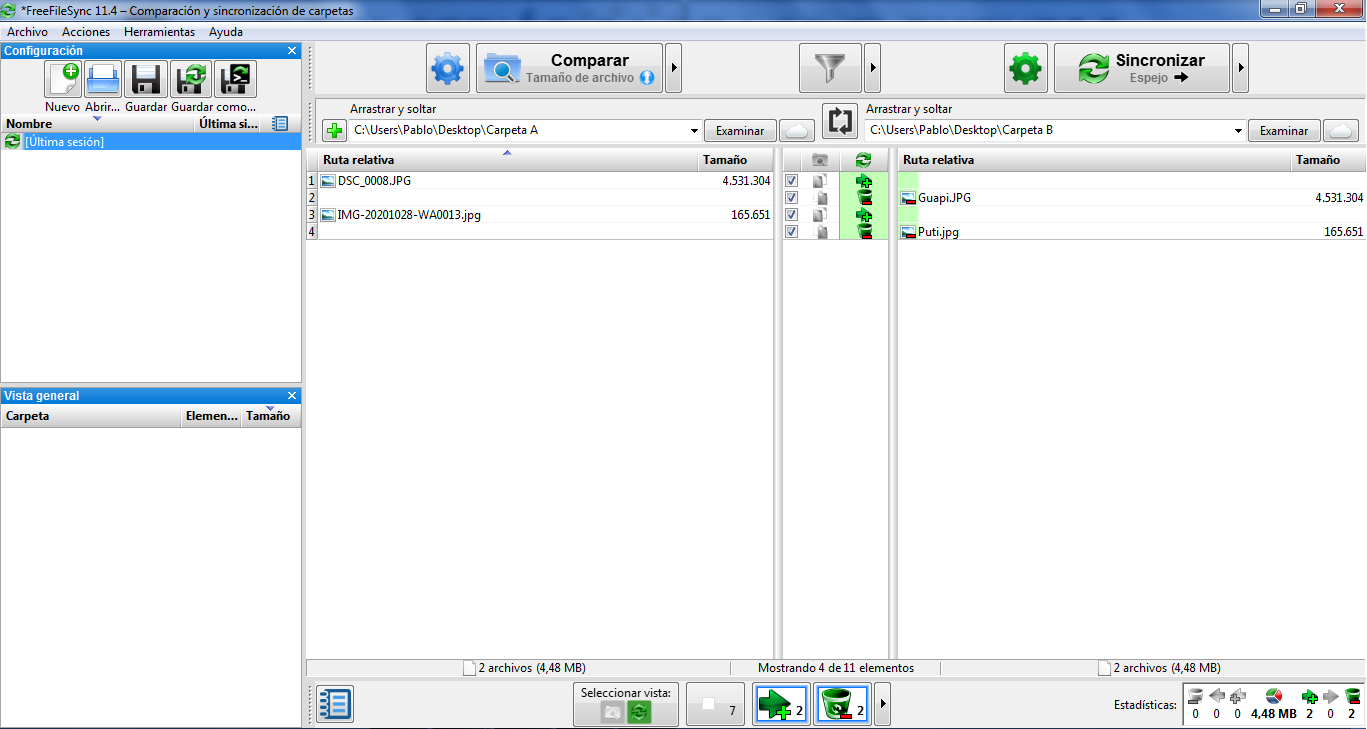1367x729 pixels.
Task: Toggle equal files filter showing 7
Action: point(716,704)
